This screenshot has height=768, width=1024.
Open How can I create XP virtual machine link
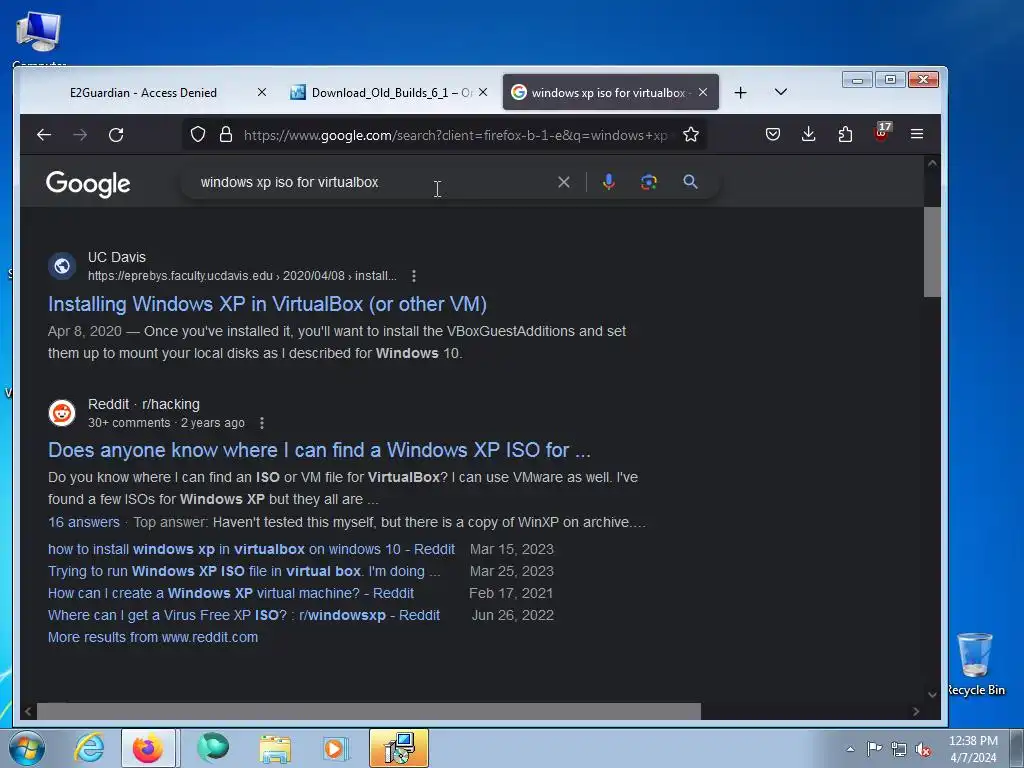pos(231,594)
